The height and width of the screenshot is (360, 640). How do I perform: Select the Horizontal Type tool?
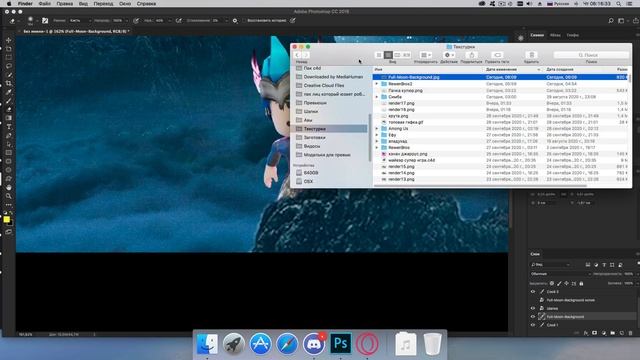point(9,127)
